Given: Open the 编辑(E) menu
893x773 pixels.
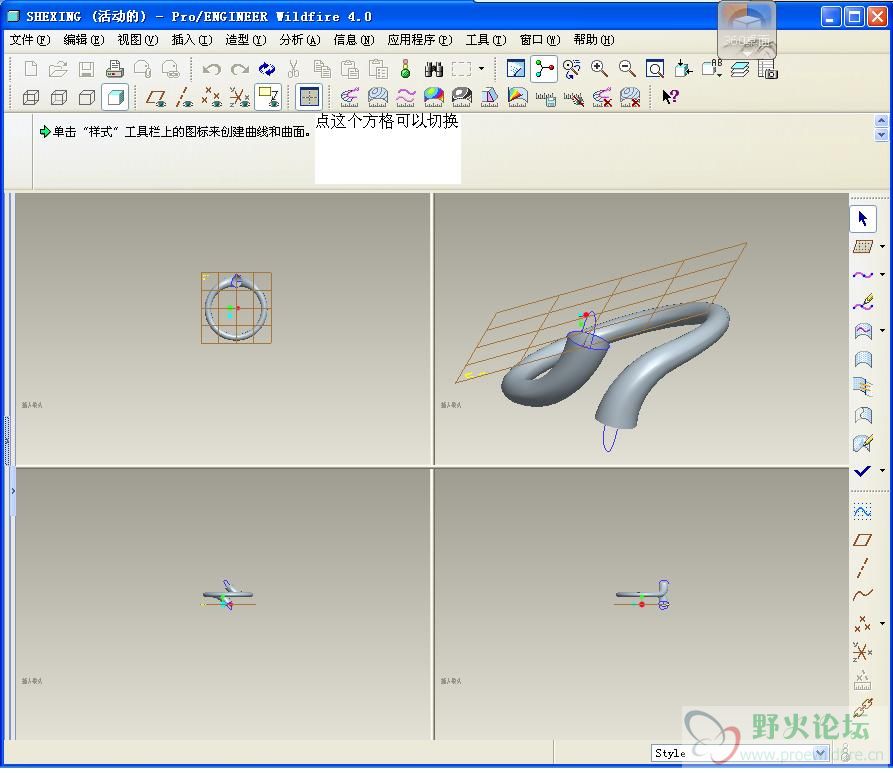Looking at the screenshot, I should click(84, 40).
